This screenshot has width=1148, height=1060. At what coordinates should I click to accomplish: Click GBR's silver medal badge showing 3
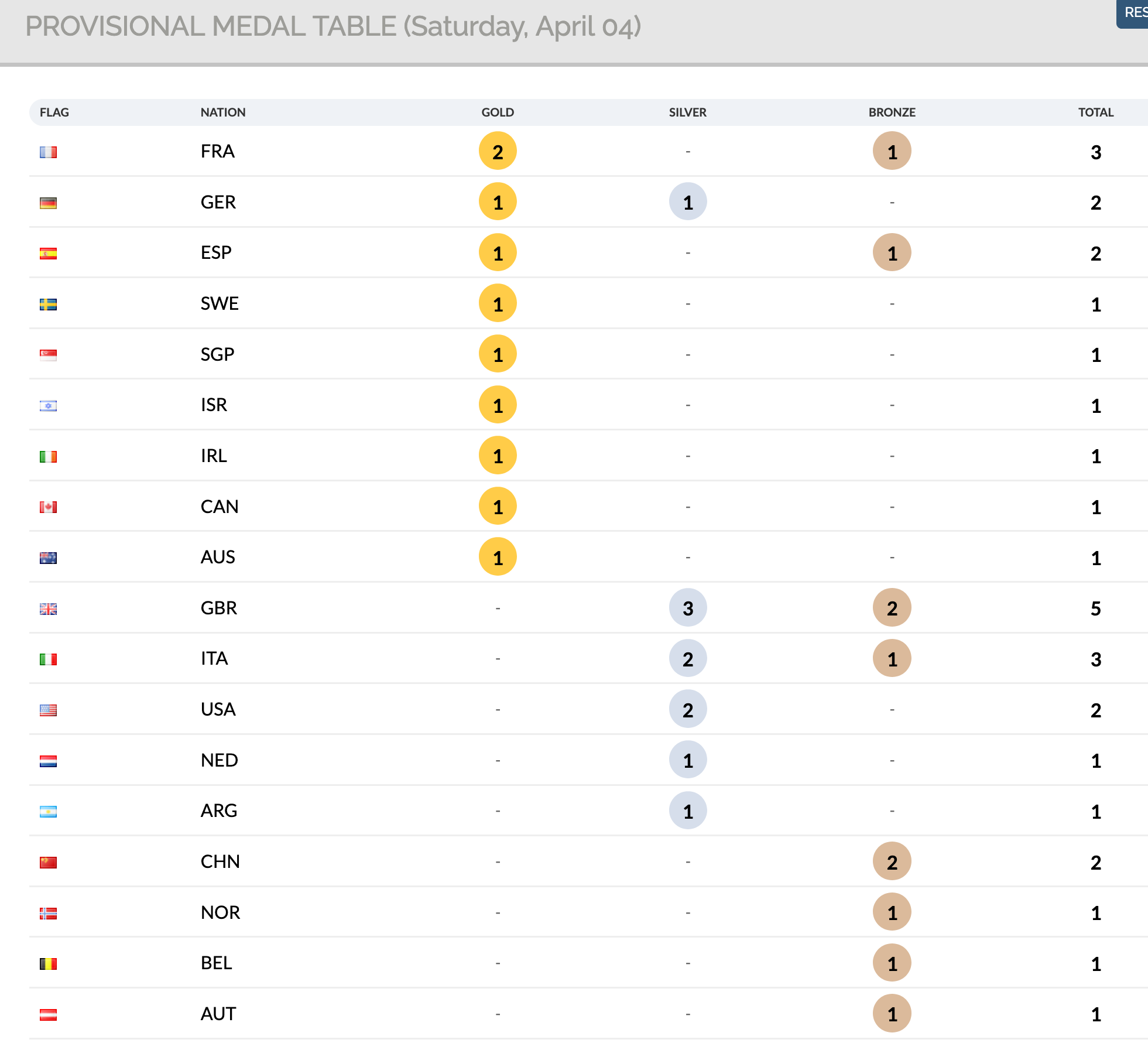(x=688, y=608)
